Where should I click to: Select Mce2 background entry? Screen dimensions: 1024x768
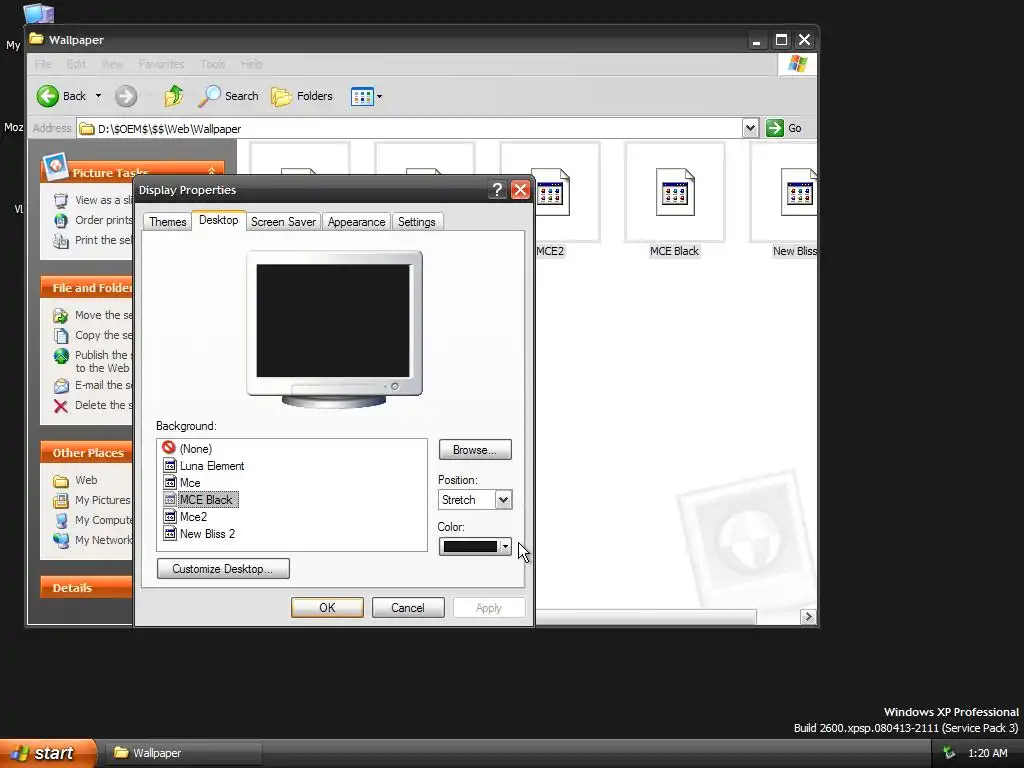[193, 517]
